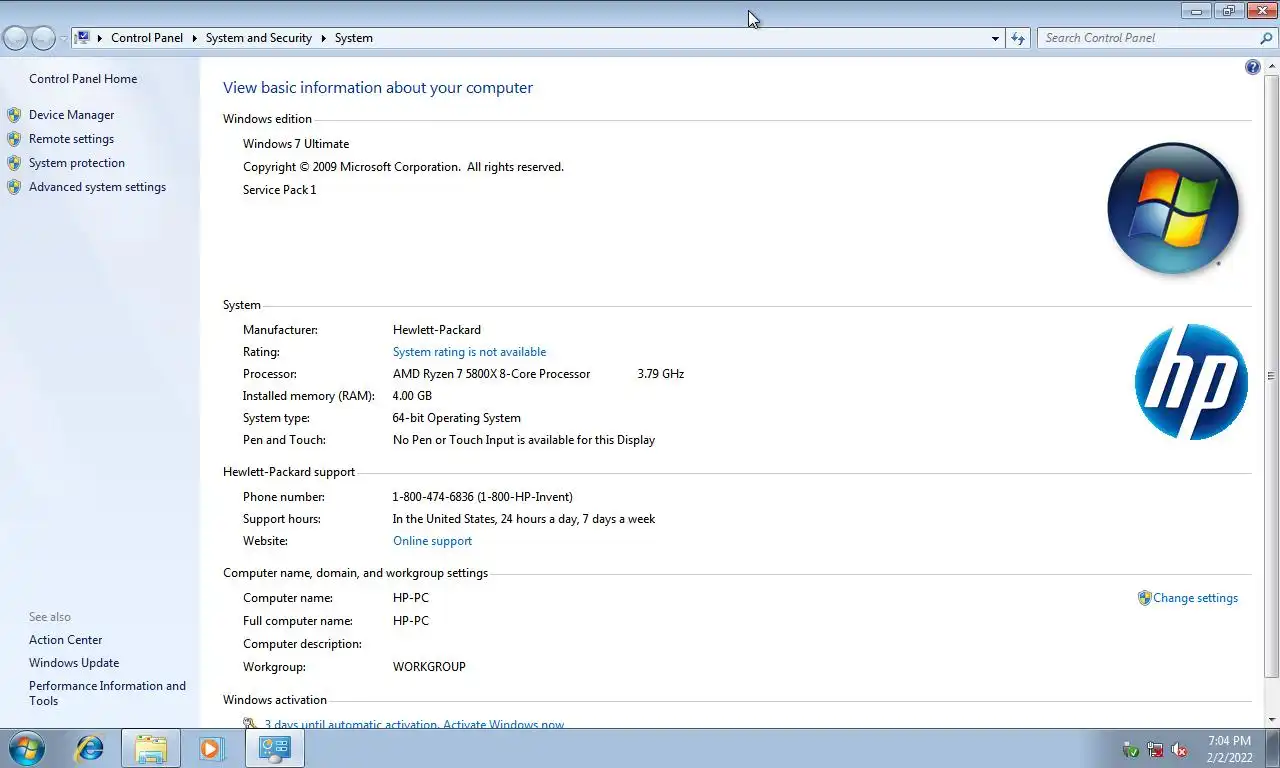Open Remote settings link
The height and width of the screenshot is (768, 1280).
point(71,139)
